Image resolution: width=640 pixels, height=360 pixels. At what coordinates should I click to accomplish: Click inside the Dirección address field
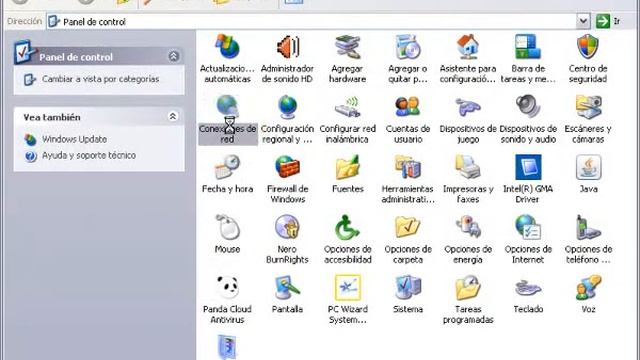311,22
